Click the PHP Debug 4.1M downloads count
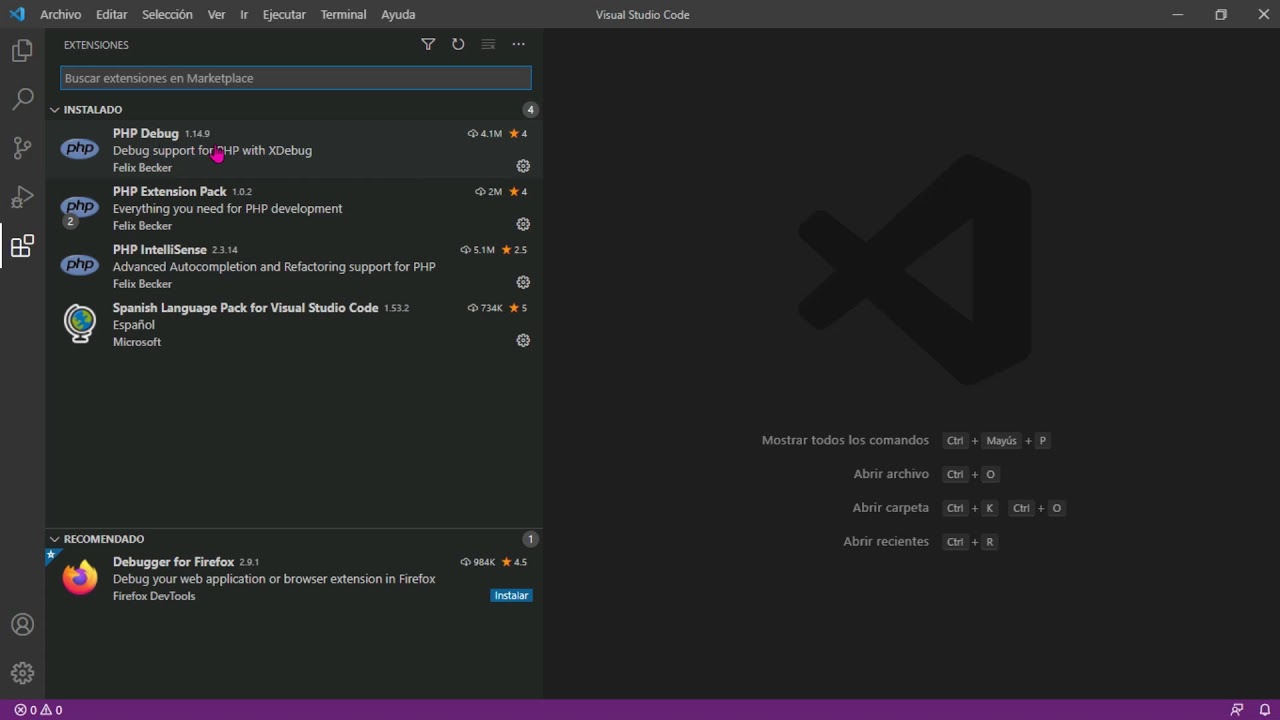 coord(485,134)
